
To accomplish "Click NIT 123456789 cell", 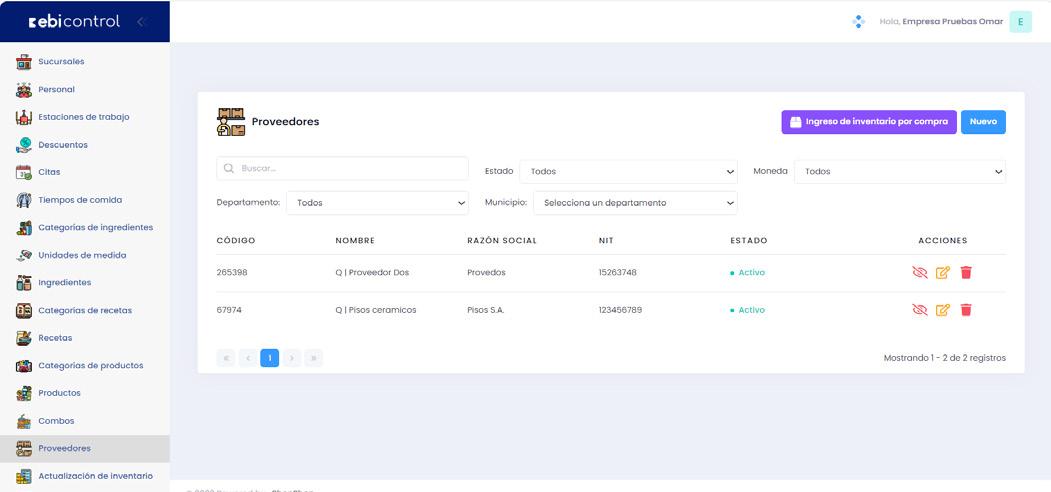I will coord(620,310).
